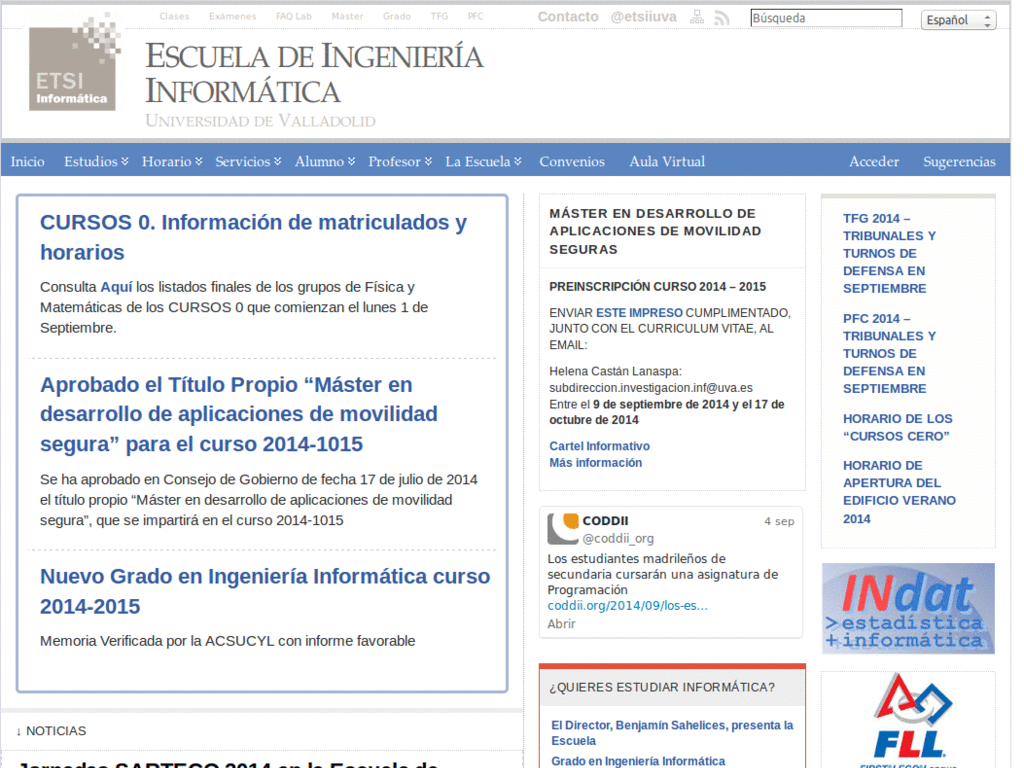
Task: Open the RSS feed icon
Action: tap(721, 18)
